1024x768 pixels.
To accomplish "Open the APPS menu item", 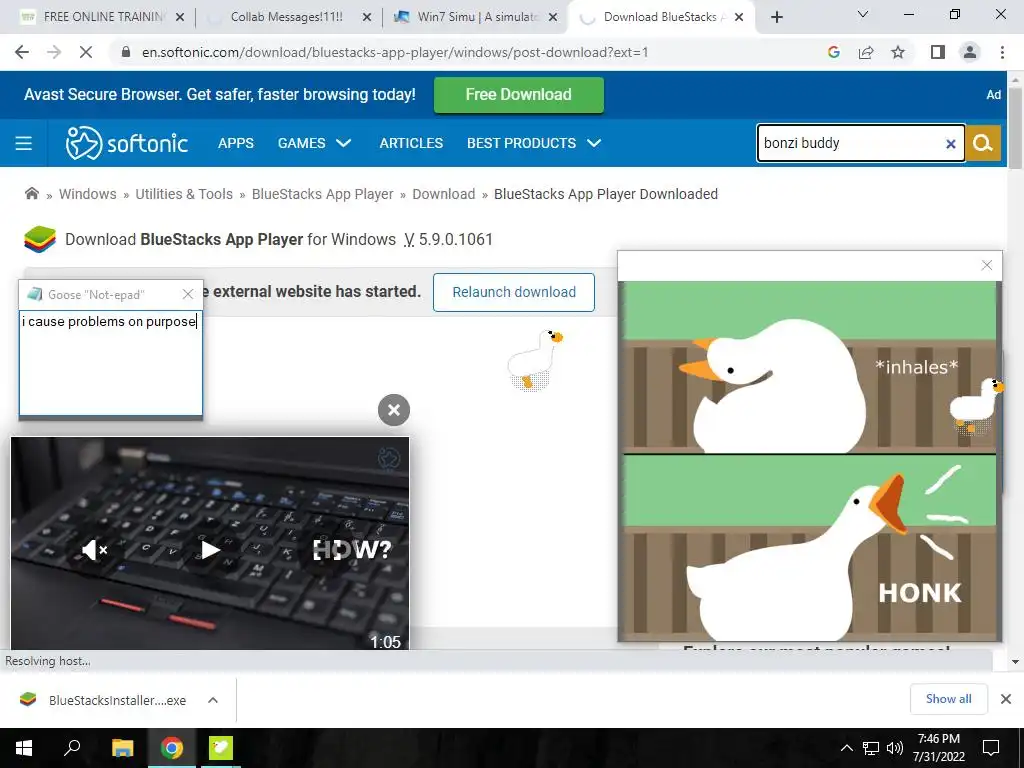I will point(236,143).
